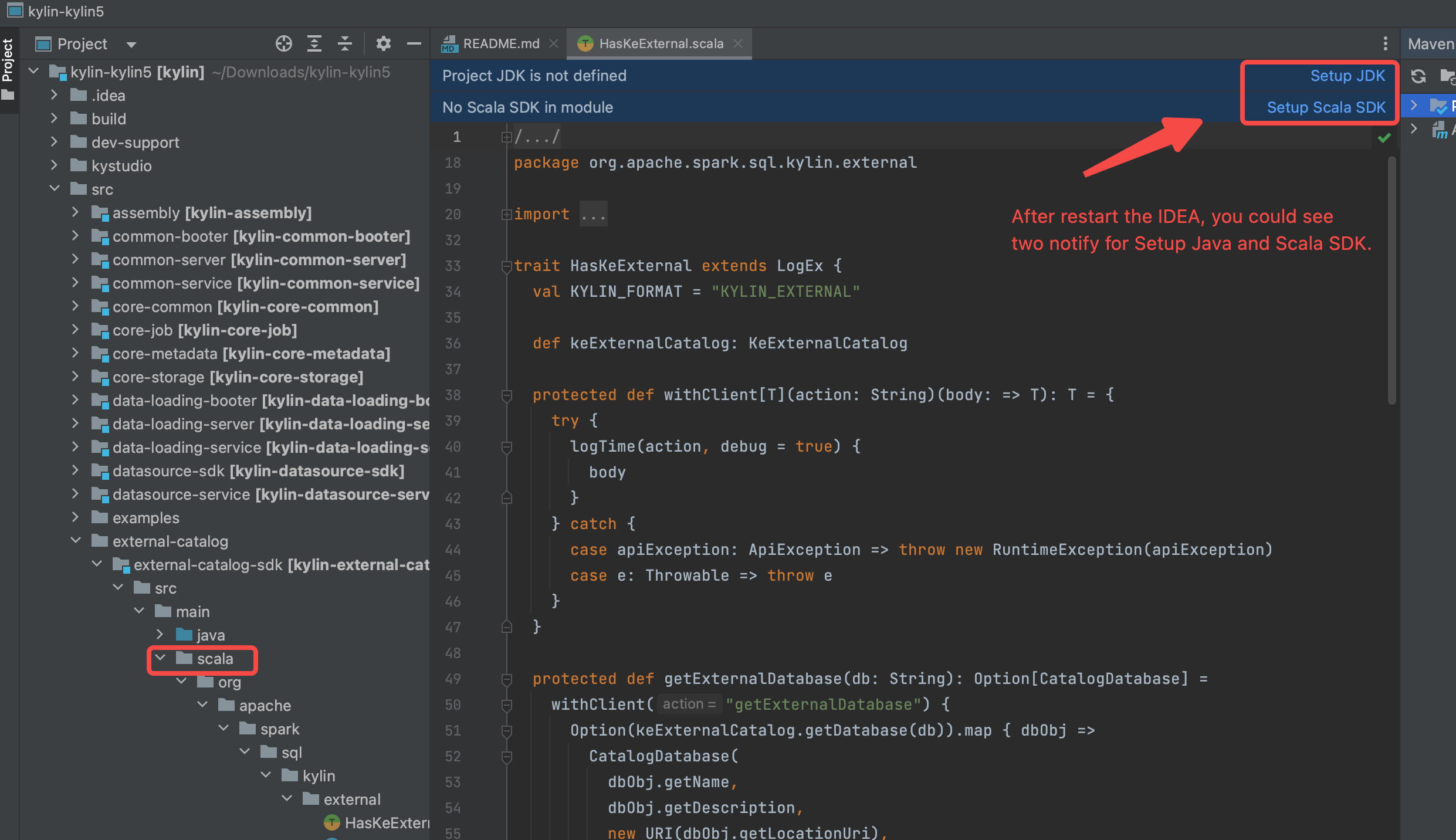
Task: Close the HasKeExternal.scala tab
Action: pos(739,44)
